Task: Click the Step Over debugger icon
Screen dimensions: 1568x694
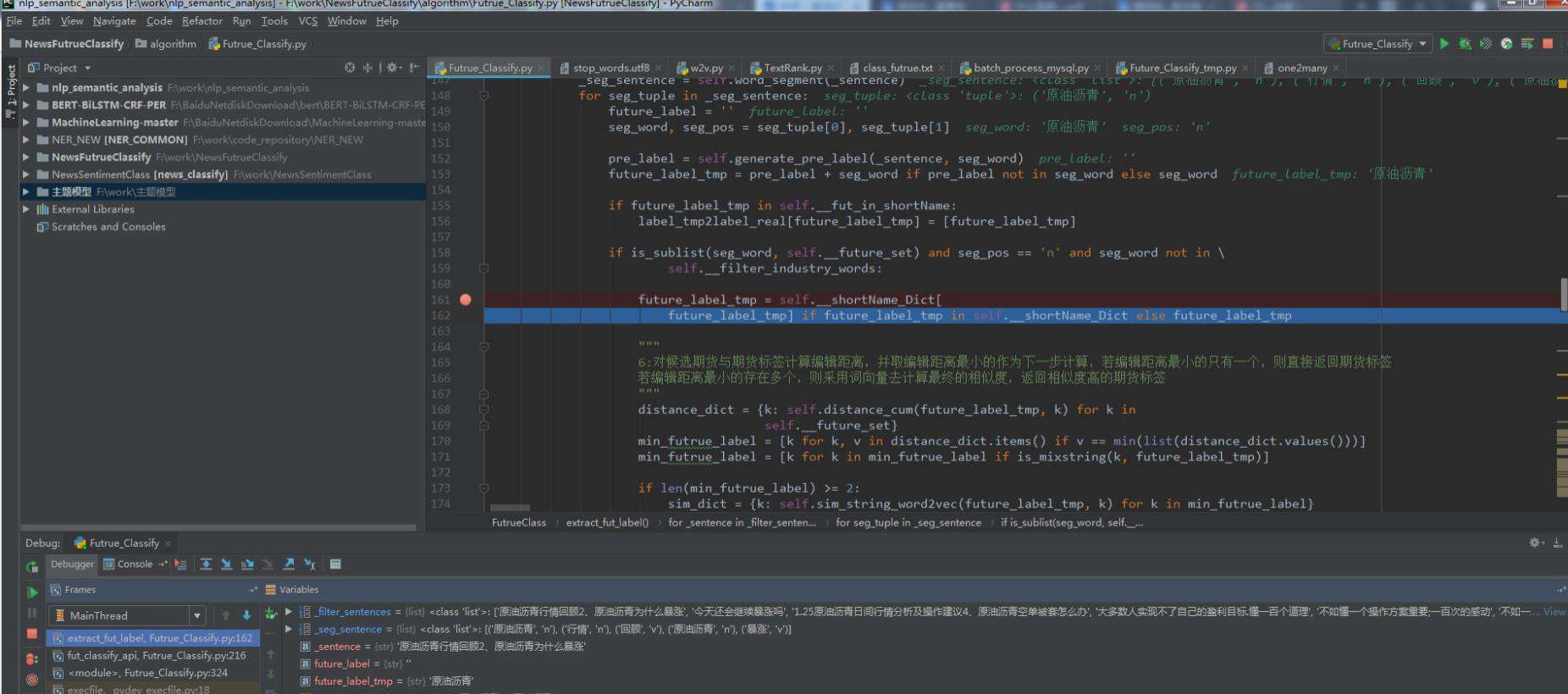Action: pos(206,565)
